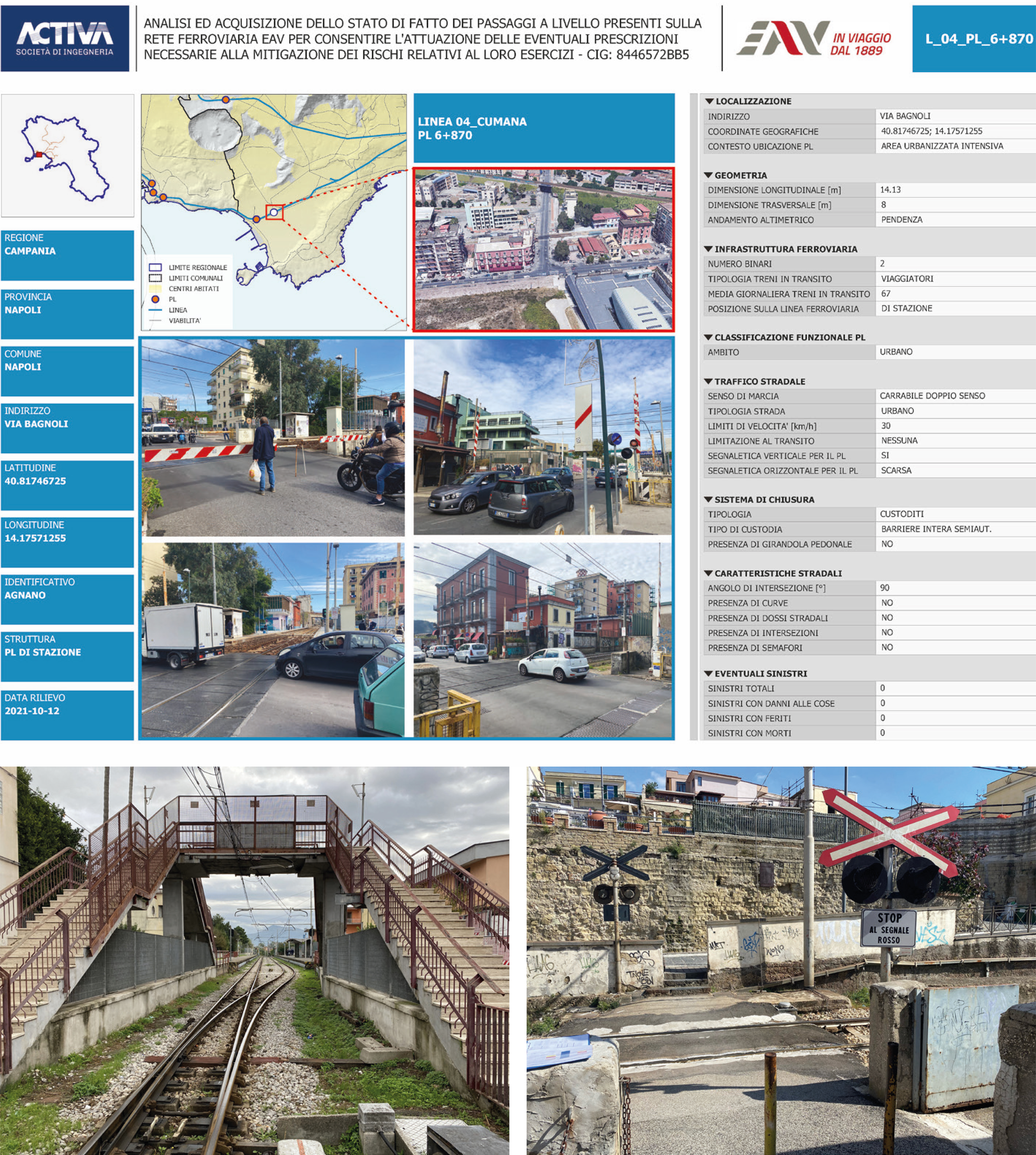This screenshot has width=1036, height=1155.
Task: Click the NUMERO BINARI row
Action: (x=870, y=264)
